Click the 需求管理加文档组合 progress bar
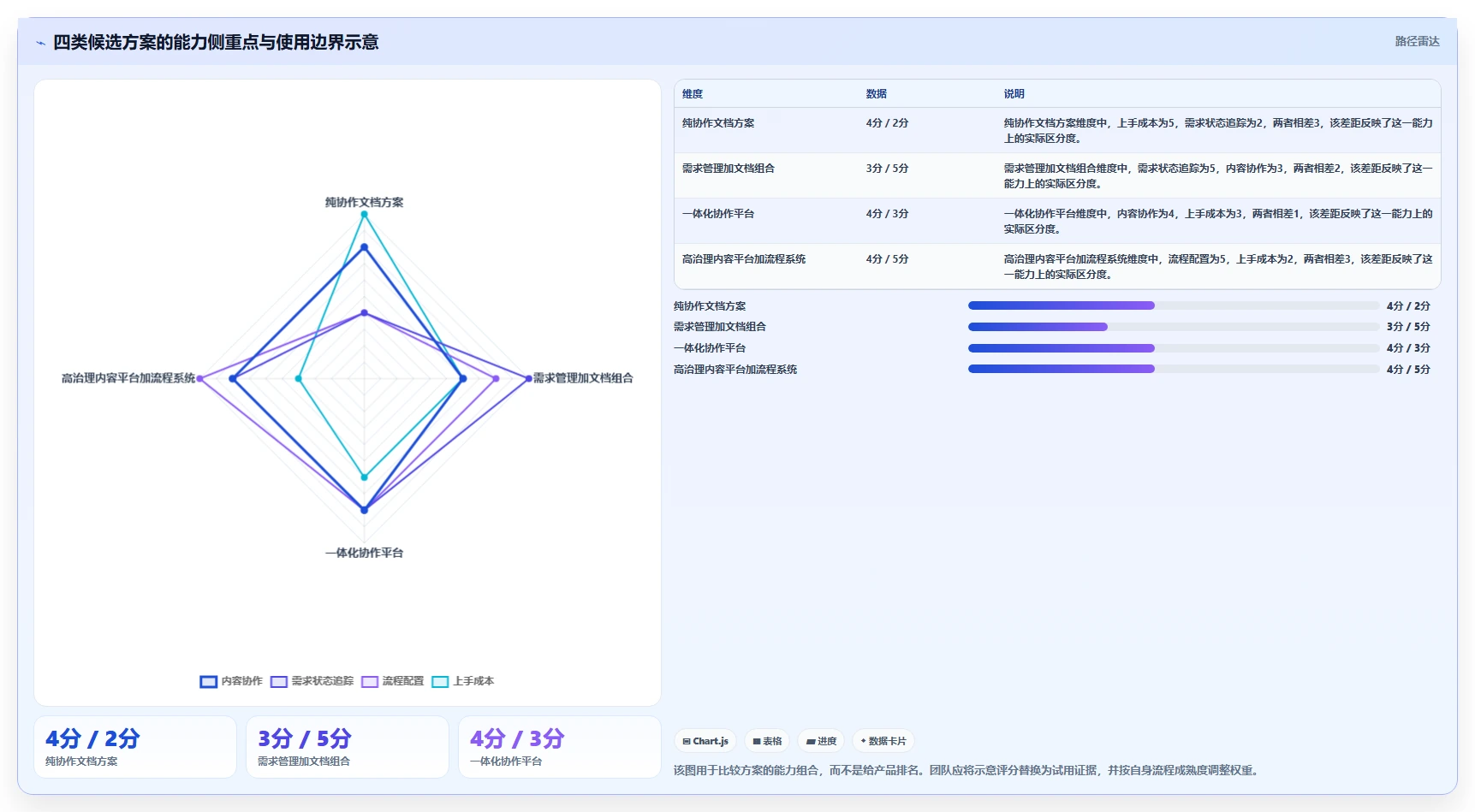 1173,327
